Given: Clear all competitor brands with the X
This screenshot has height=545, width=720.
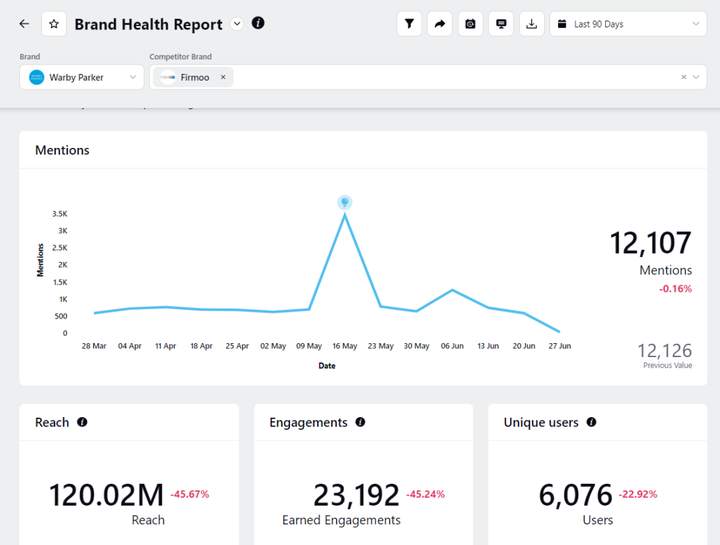Looking at the screenshot, I should click(x=684, y=77).
